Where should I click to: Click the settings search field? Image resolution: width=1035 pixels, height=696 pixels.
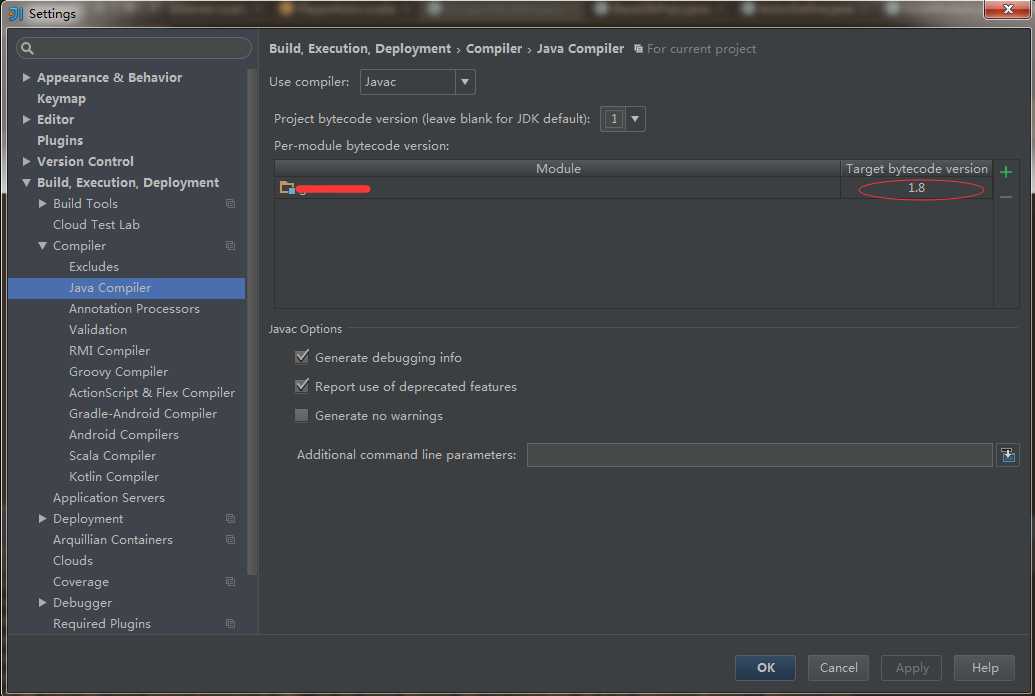[x=134, y=48]
